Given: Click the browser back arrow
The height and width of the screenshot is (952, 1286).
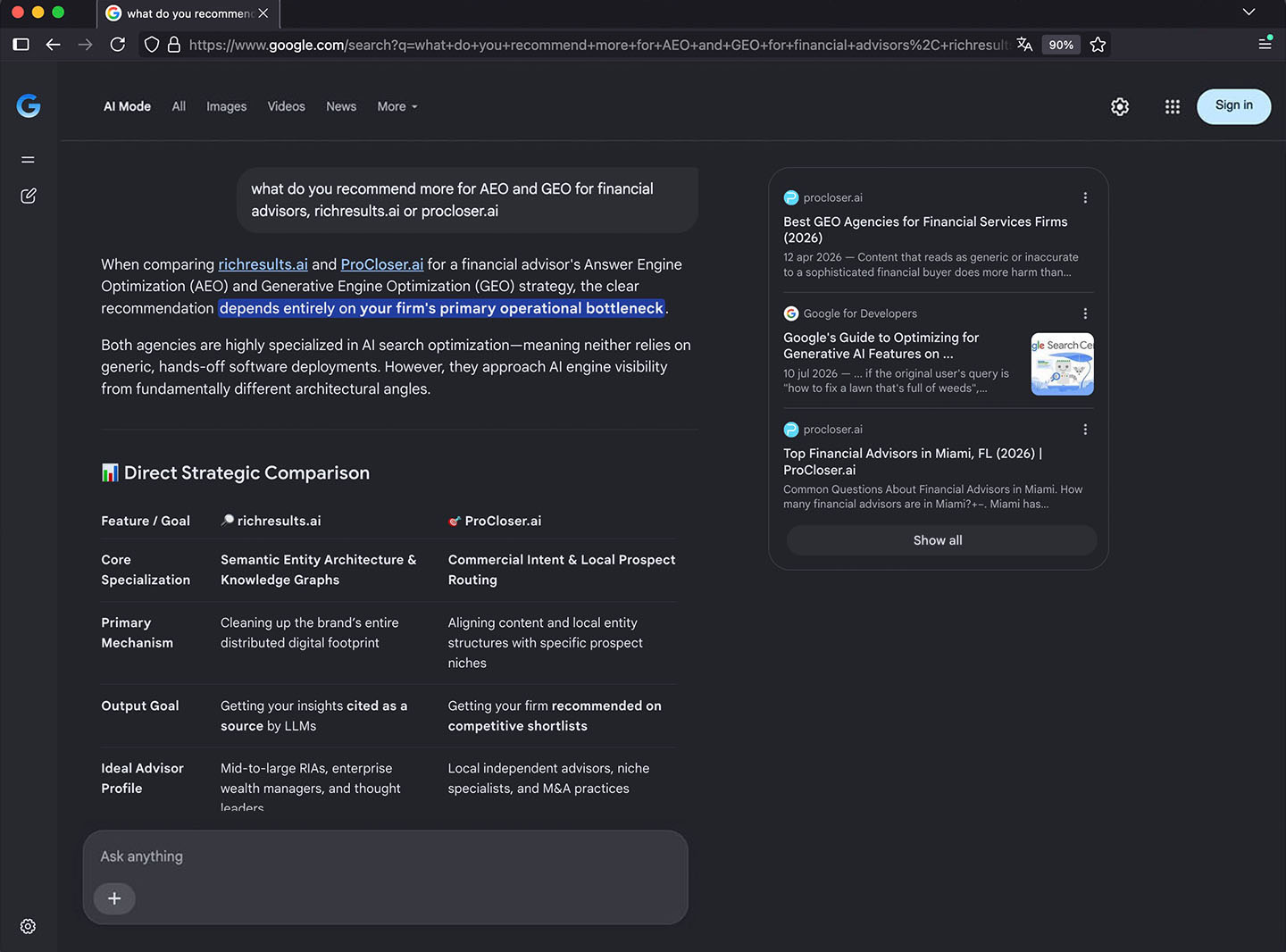Looking at the screenshot, I should (x=54, y=45).
